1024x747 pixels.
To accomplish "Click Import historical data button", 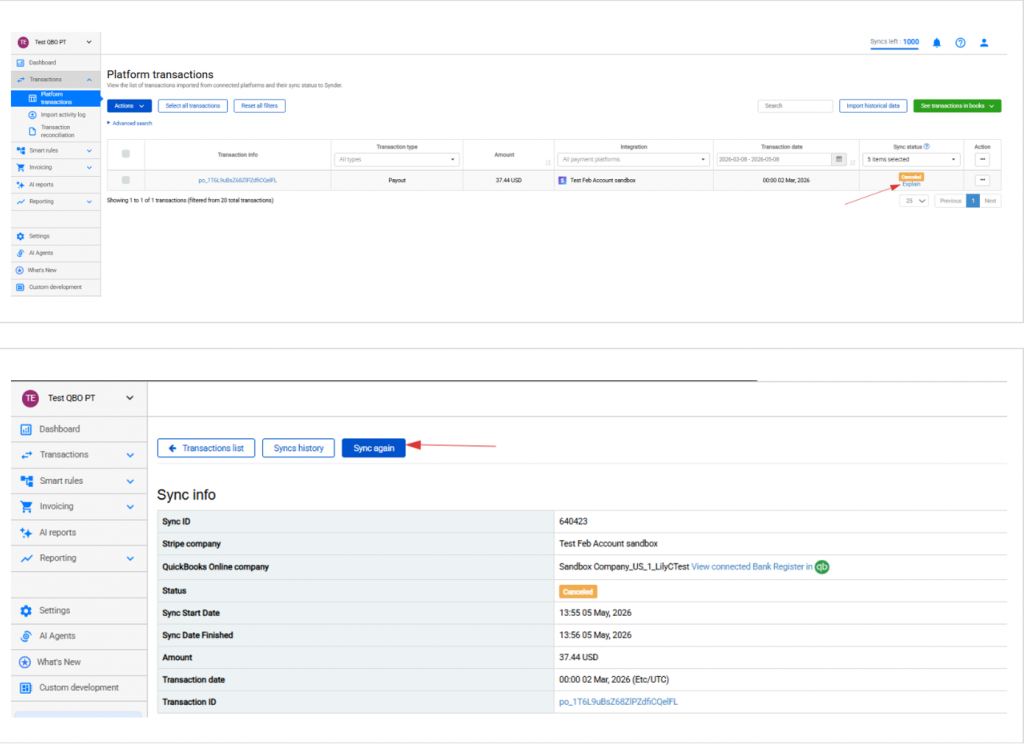I will 872,106.
